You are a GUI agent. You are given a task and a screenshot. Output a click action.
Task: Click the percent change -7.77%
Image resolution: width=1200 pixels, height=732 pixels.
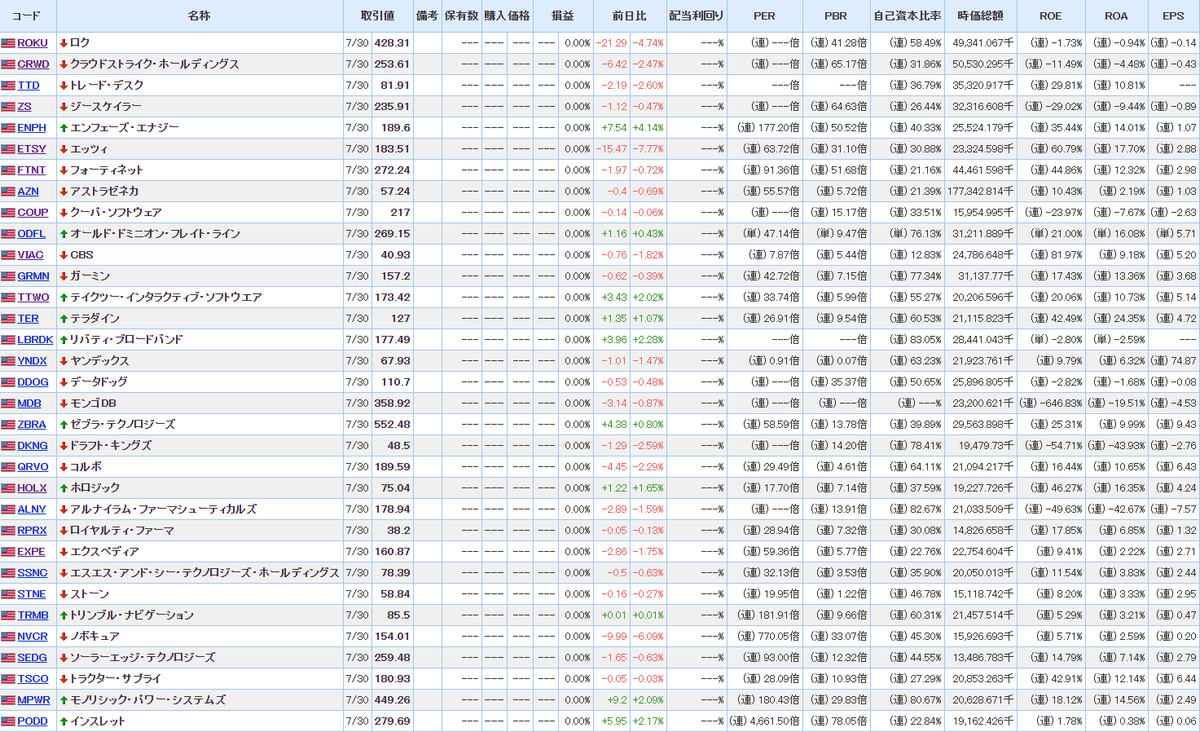click(648, 149)
